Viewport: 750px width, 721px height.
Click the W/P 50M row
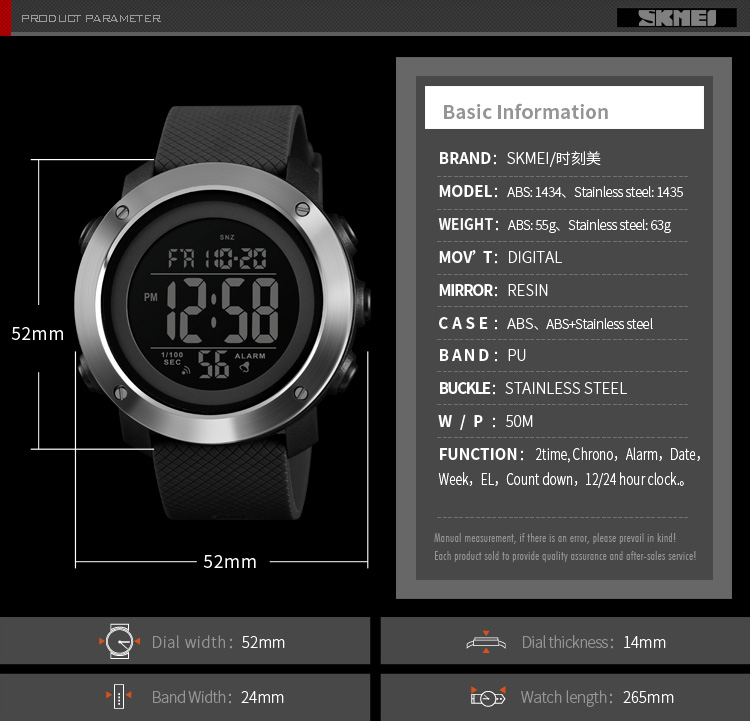point(486,421)
